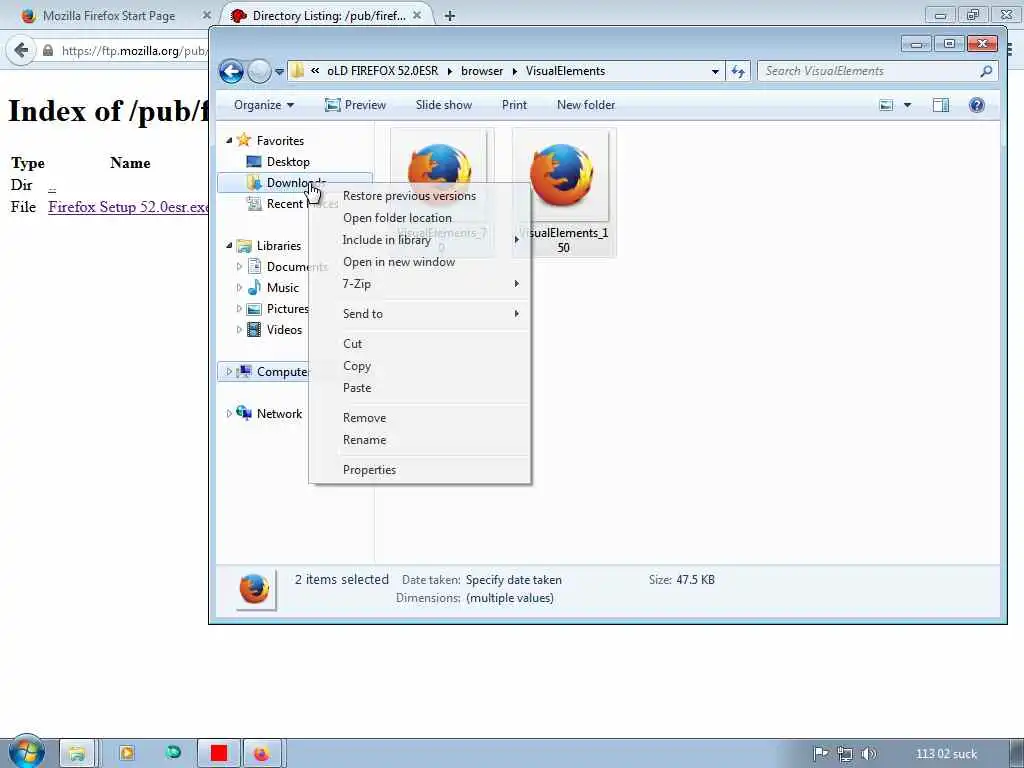This screenshot has width=1024, height=768.
Task: Click Firefox browser back button
Action: tap(21, 50)
